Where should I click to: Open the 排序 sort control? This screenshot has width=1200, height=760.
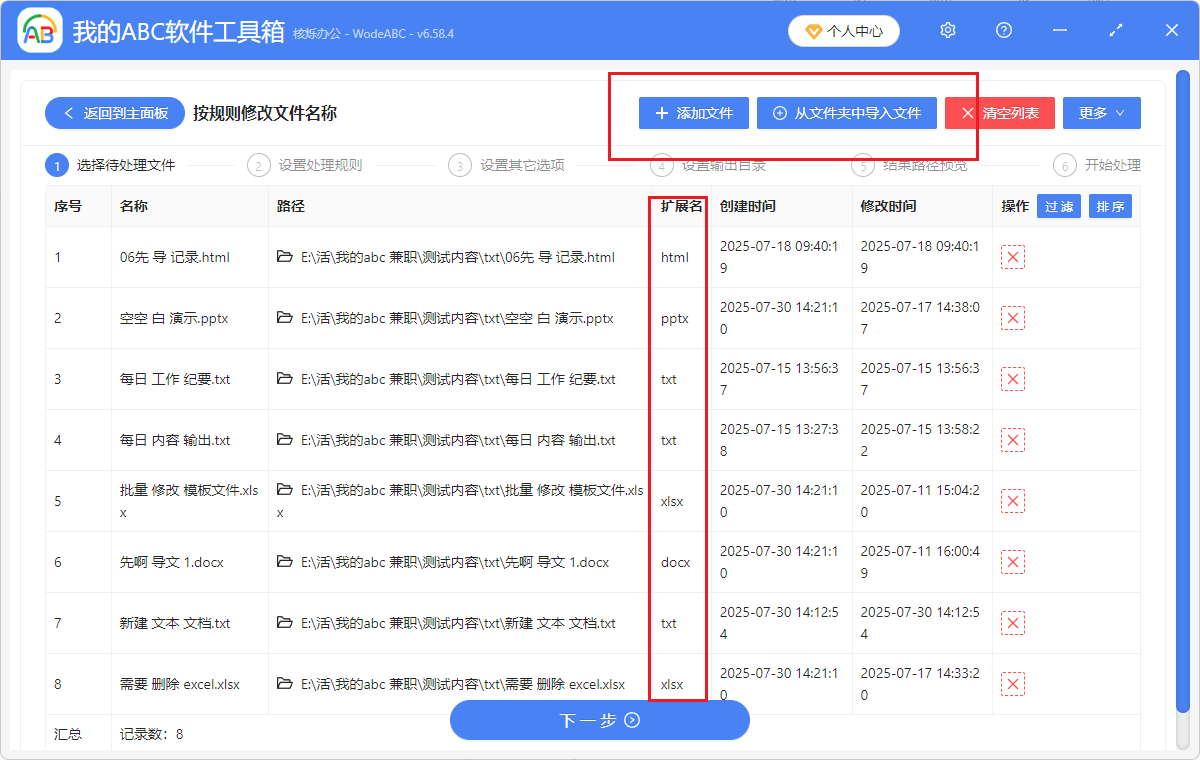1110,205
